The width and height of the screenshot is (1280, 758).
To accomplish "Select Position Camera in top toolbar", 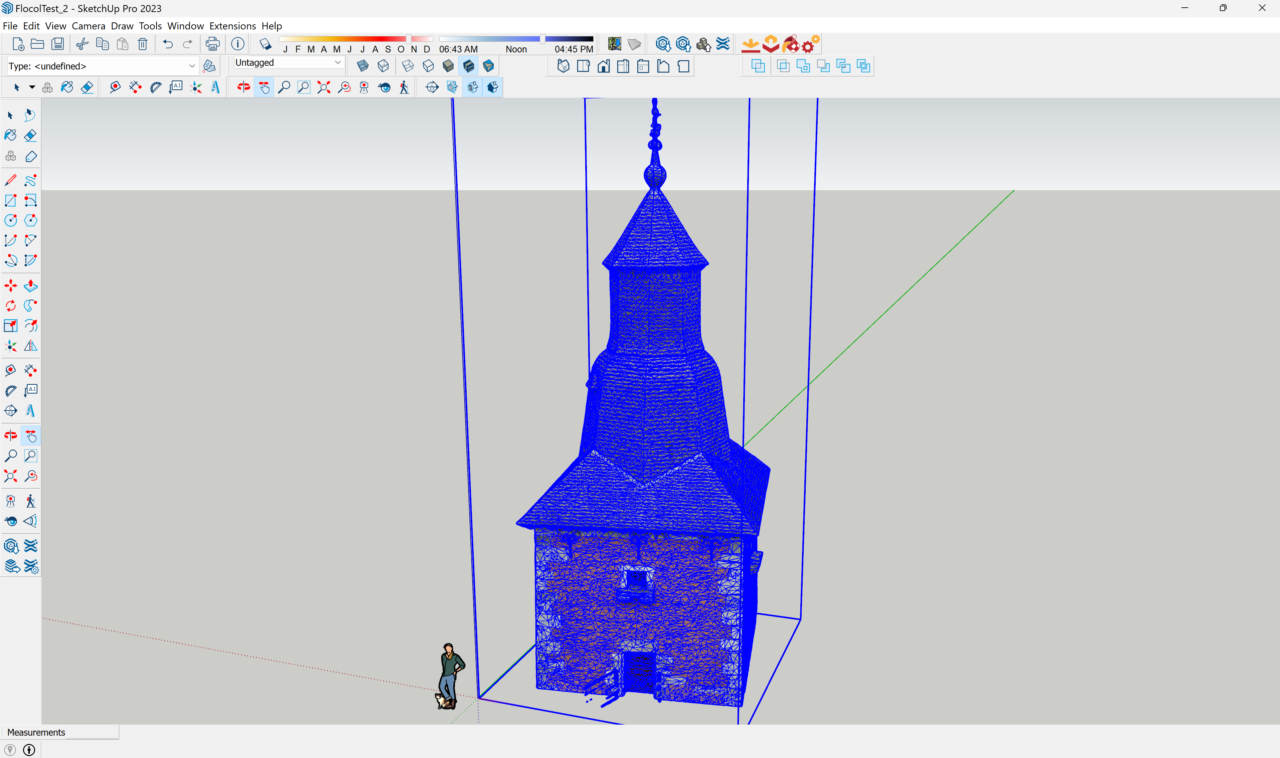I will click(364, 87).
